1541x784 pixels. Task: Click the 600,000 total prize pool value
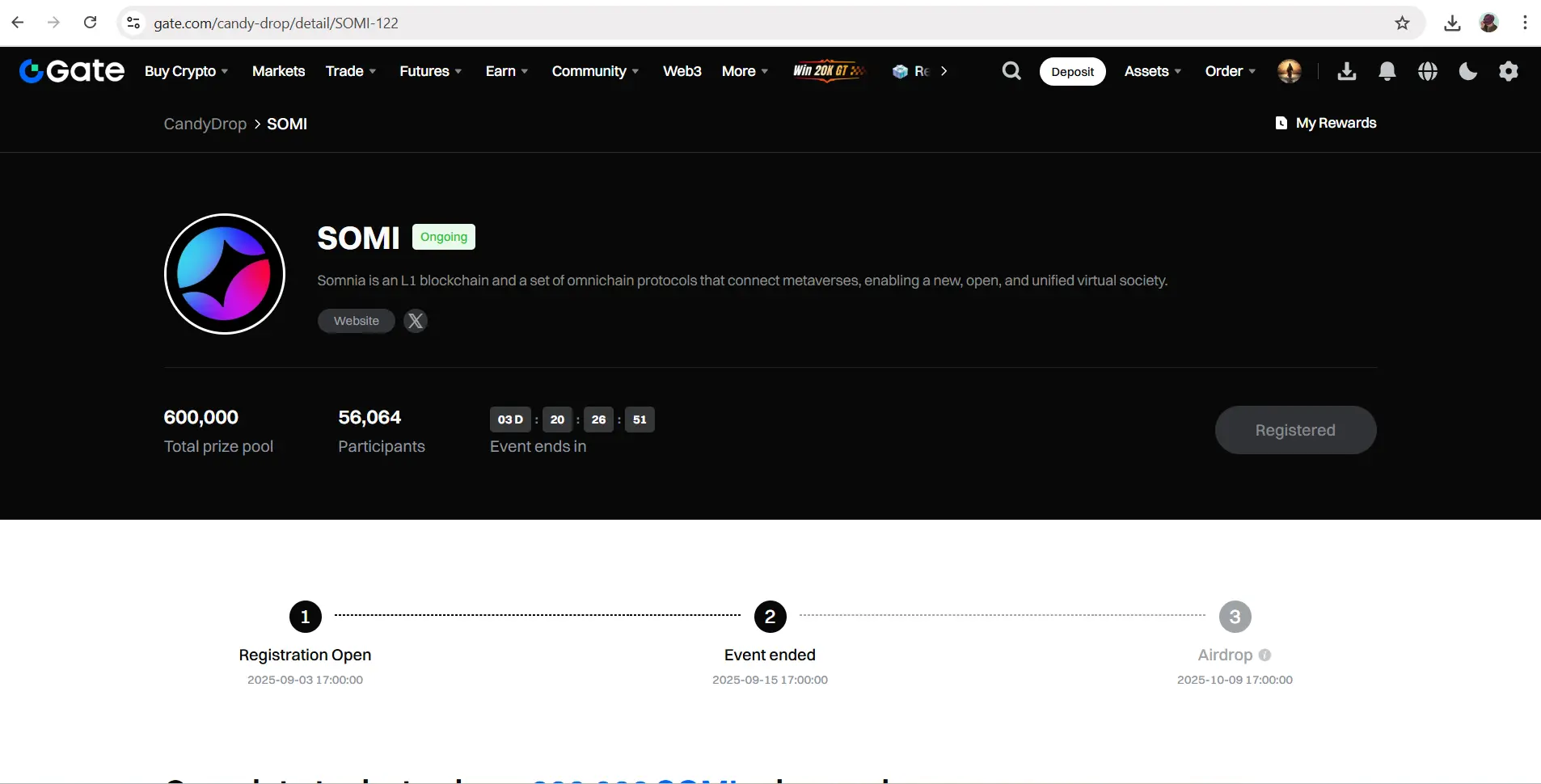(201, 417)
